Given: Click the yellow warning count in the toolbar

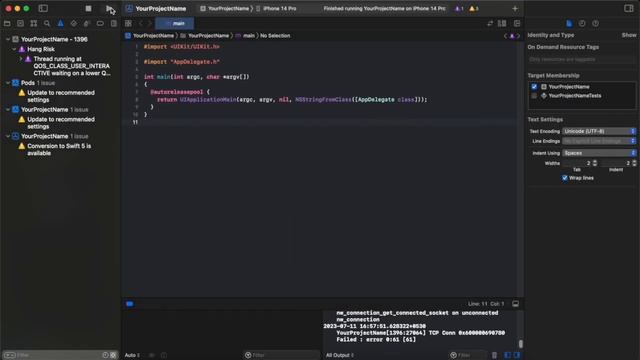Looking at the screenshot, I should [x=473, y=9].
